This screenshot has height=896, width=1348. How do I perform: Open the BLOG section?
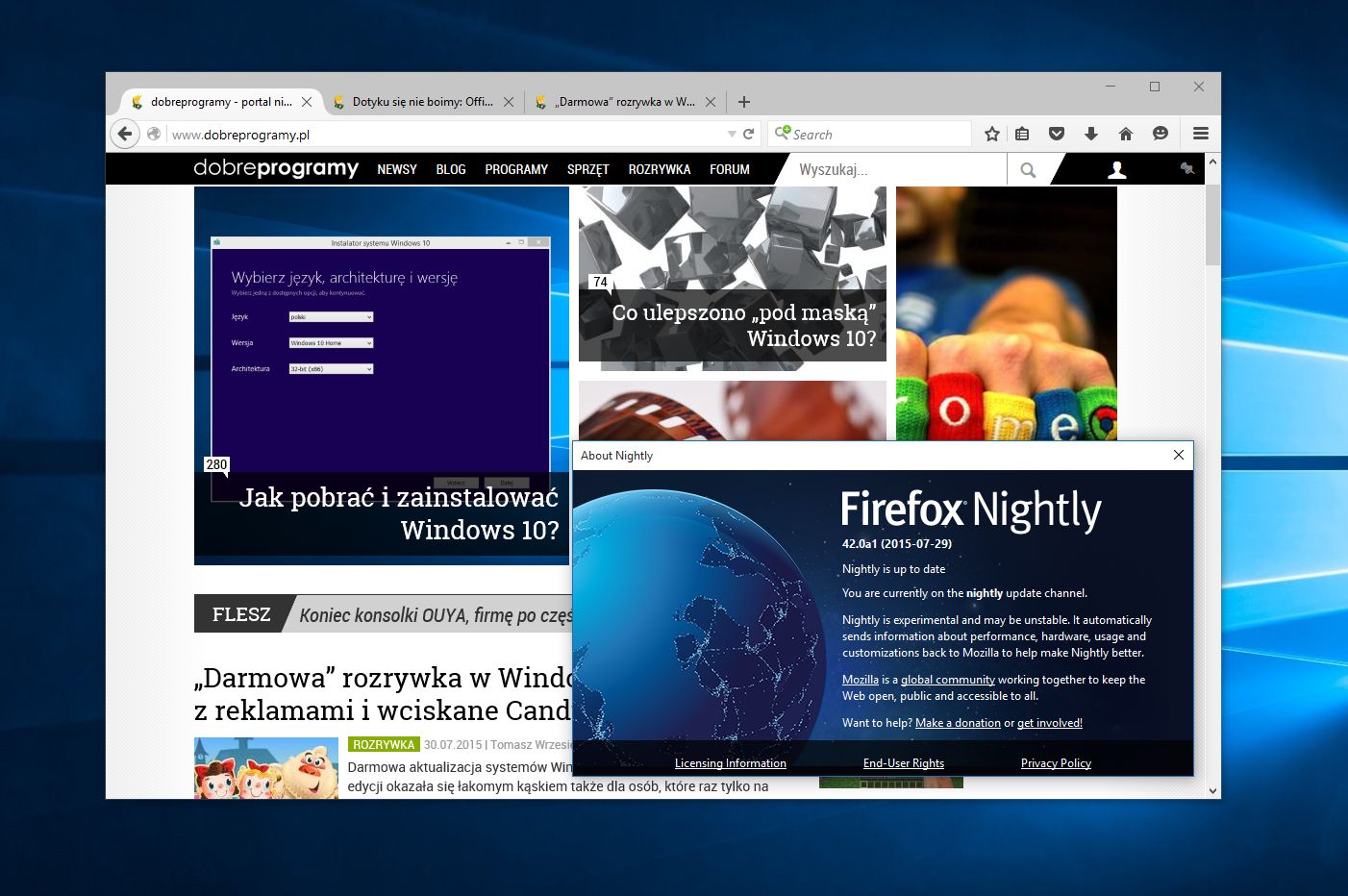pos(451,170)
